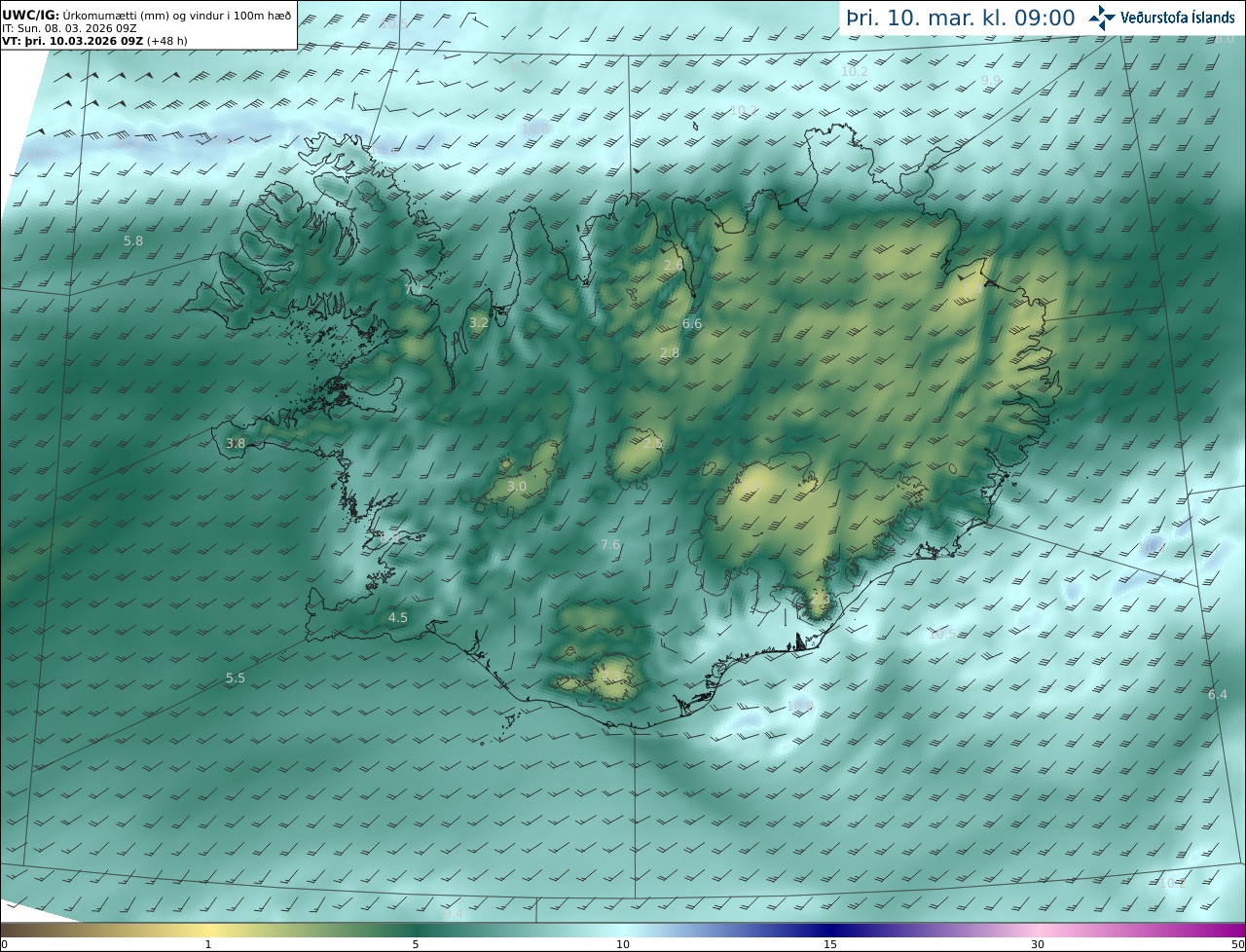The height and width of the screenshot is (952, 1246).
Task: Click the 'IT: Sun. 08. 03. 2026 09Z' line
Action: (69, 28)
